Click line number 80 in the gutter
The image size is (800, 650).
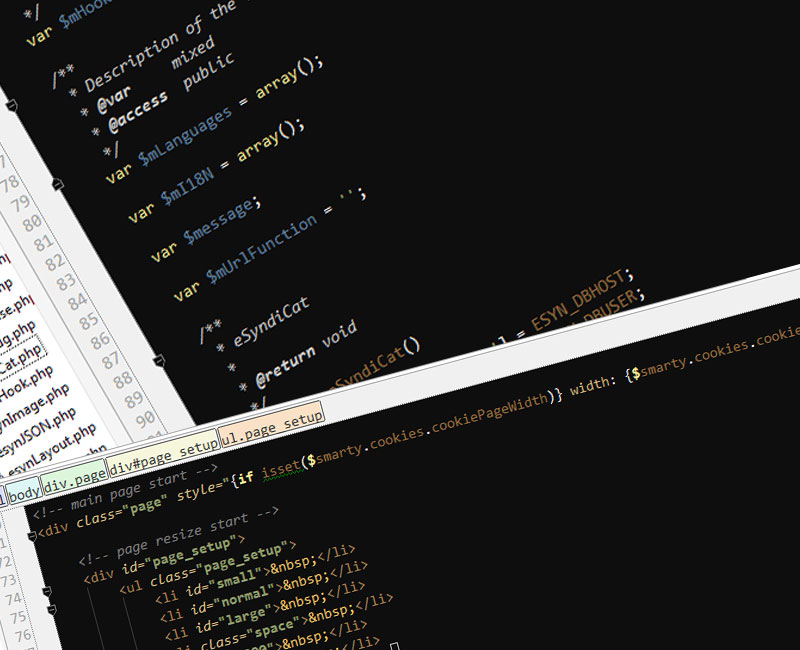32,223
